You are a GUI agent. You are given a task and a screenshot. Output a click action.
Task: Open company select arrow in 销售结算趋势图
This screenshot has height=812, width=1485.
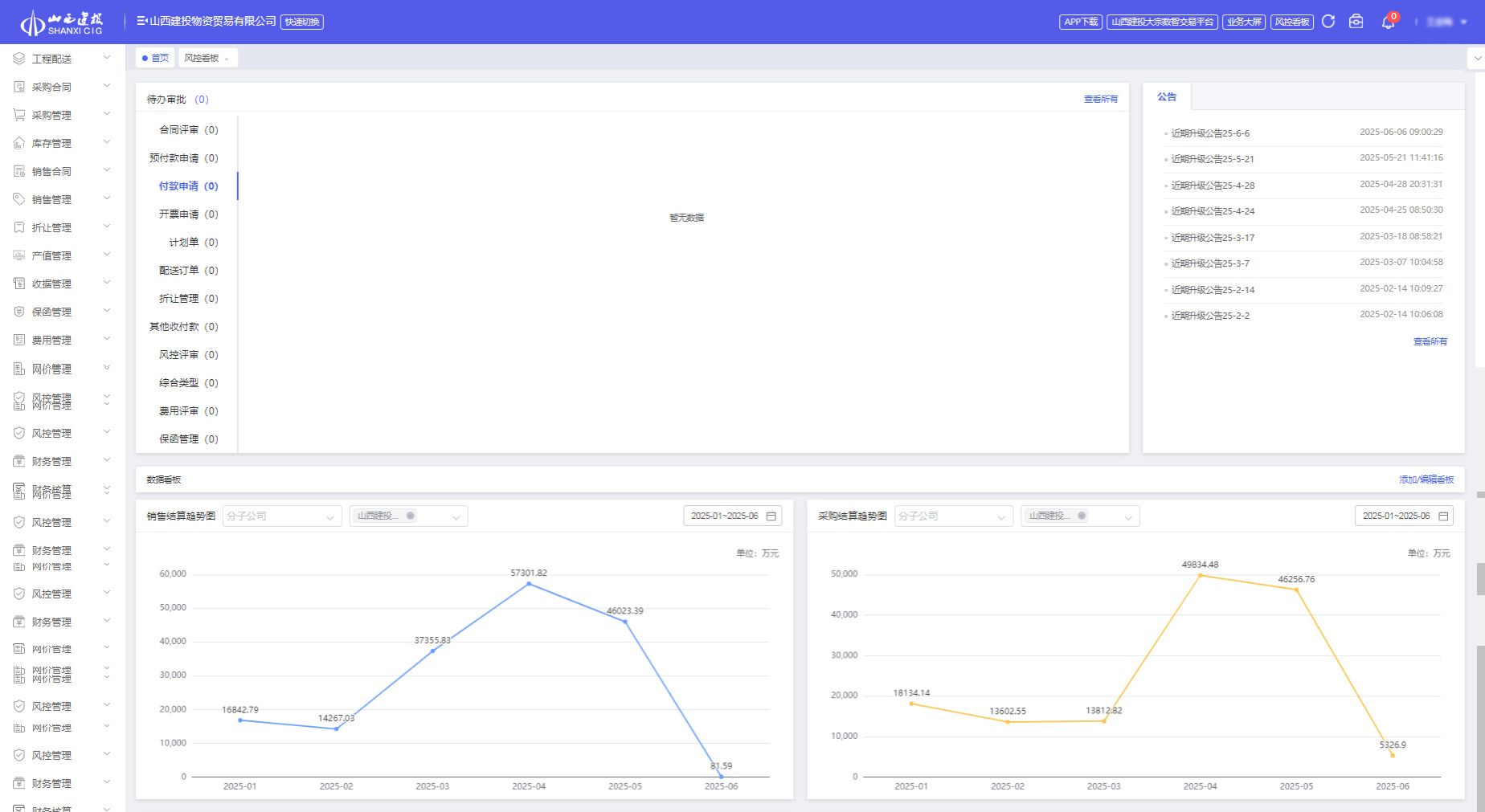click(x=456, y=517)
